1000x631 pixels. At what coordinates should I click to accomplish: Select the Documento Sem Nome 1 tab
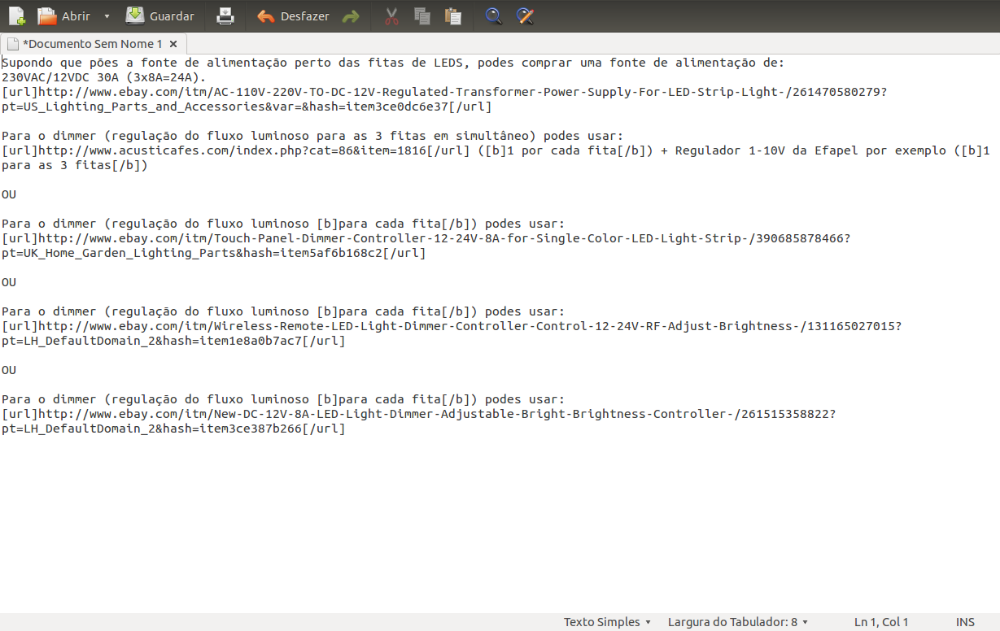click(90, 44)
